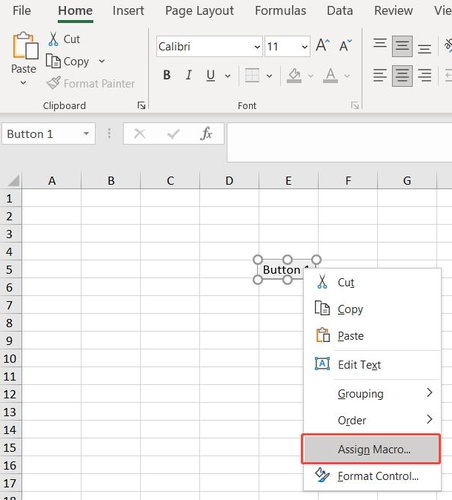The height and width of the screenshot is (500, 452).
Task: Click the Format Painter brush
Action: pyautogui.click(x=54, y=83)
